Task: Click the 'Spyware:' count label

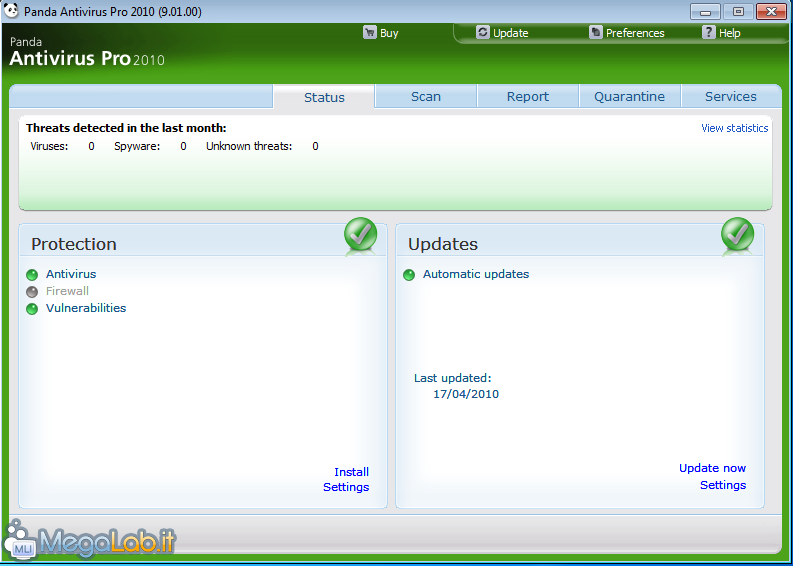Action: pos(137,146)
